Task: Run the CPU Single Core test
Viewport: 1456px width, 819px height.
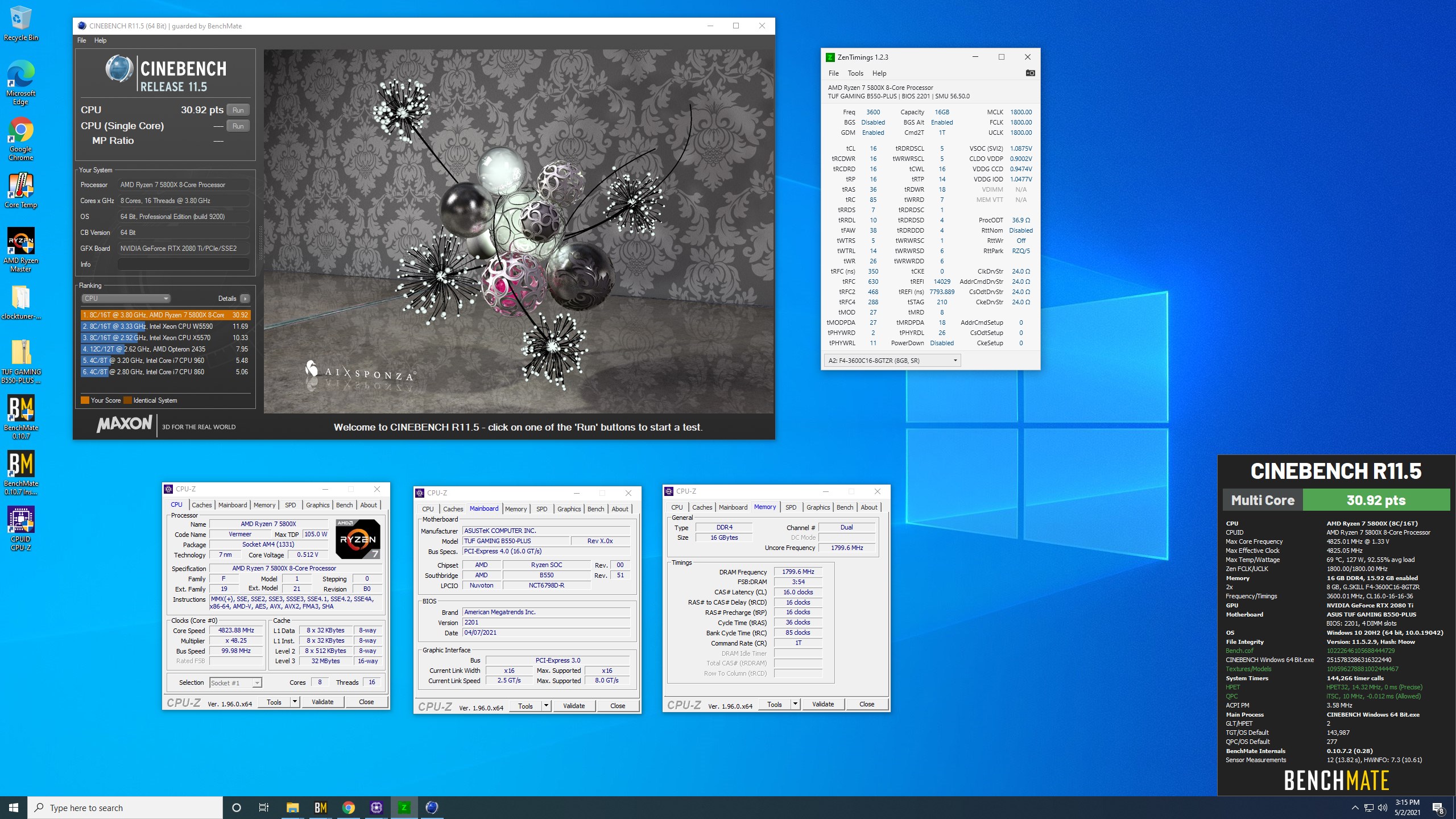Action: pyautogui.click(x=238, y=126)
